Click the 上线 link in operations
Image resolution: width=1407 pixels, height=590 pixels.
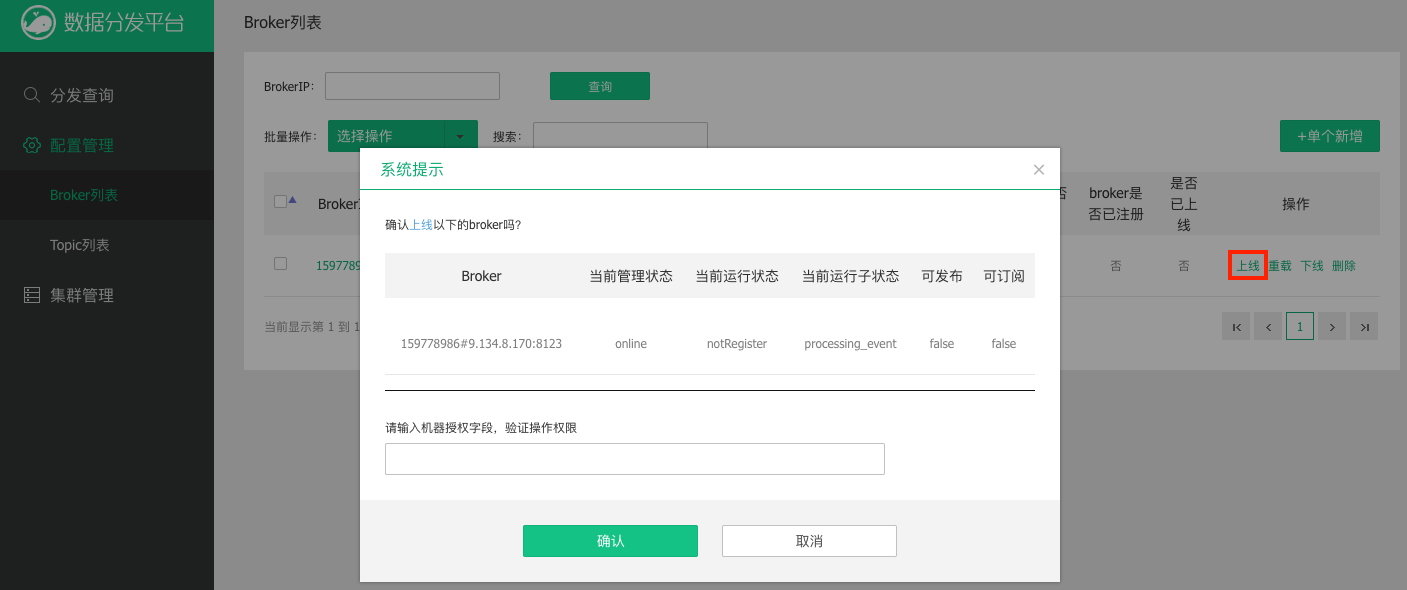click(x=1247, y=266)
